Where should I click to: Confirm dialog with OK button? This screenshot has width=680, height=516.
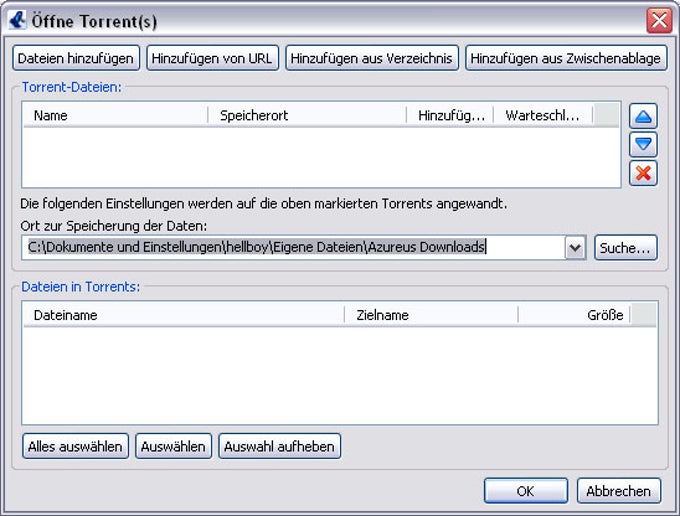click(526, 491)
